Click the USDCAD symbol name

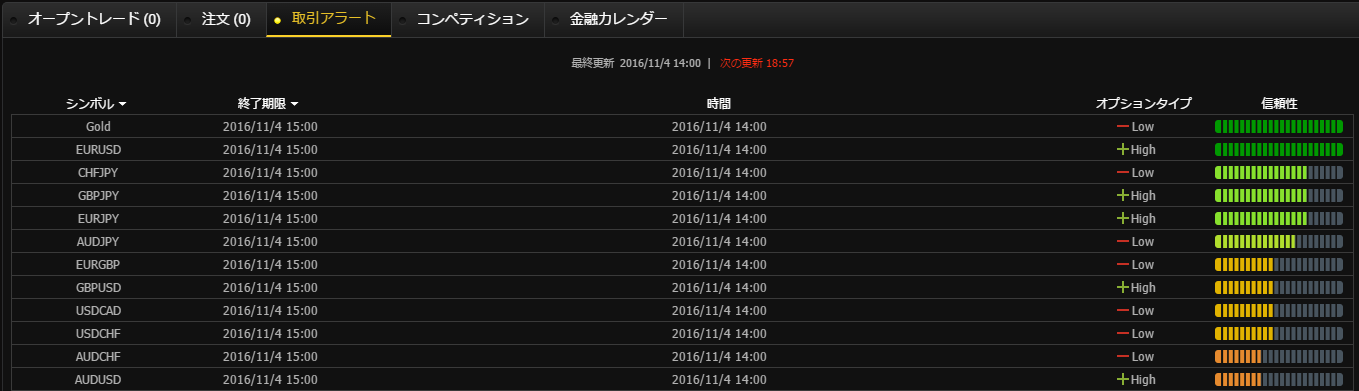point(98,310)
